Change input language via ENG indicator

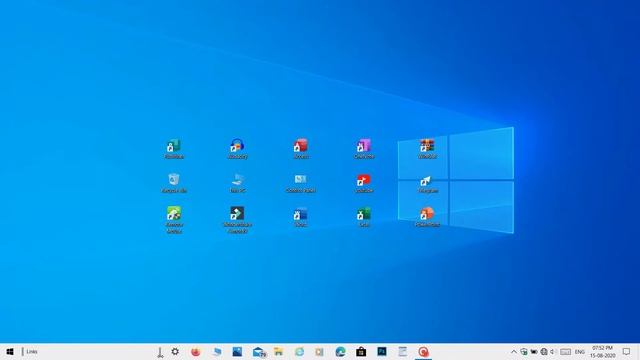(x=580, y=352)
